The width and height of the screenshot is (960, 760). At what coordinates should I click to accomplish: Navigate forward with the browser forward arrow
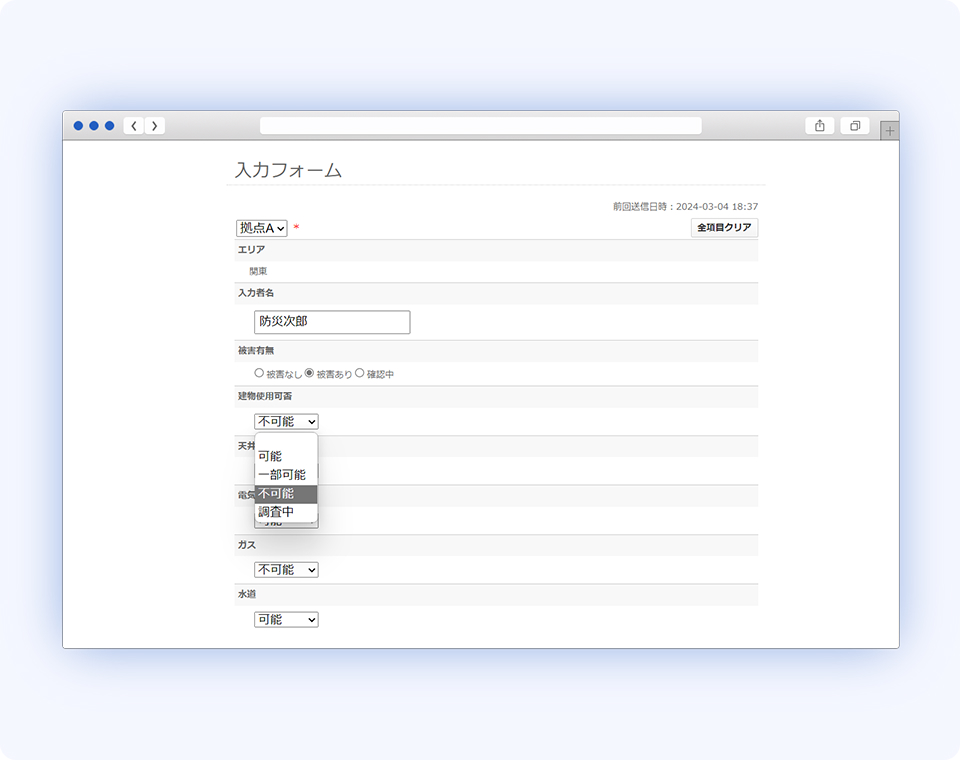click(x=155, y=125)
